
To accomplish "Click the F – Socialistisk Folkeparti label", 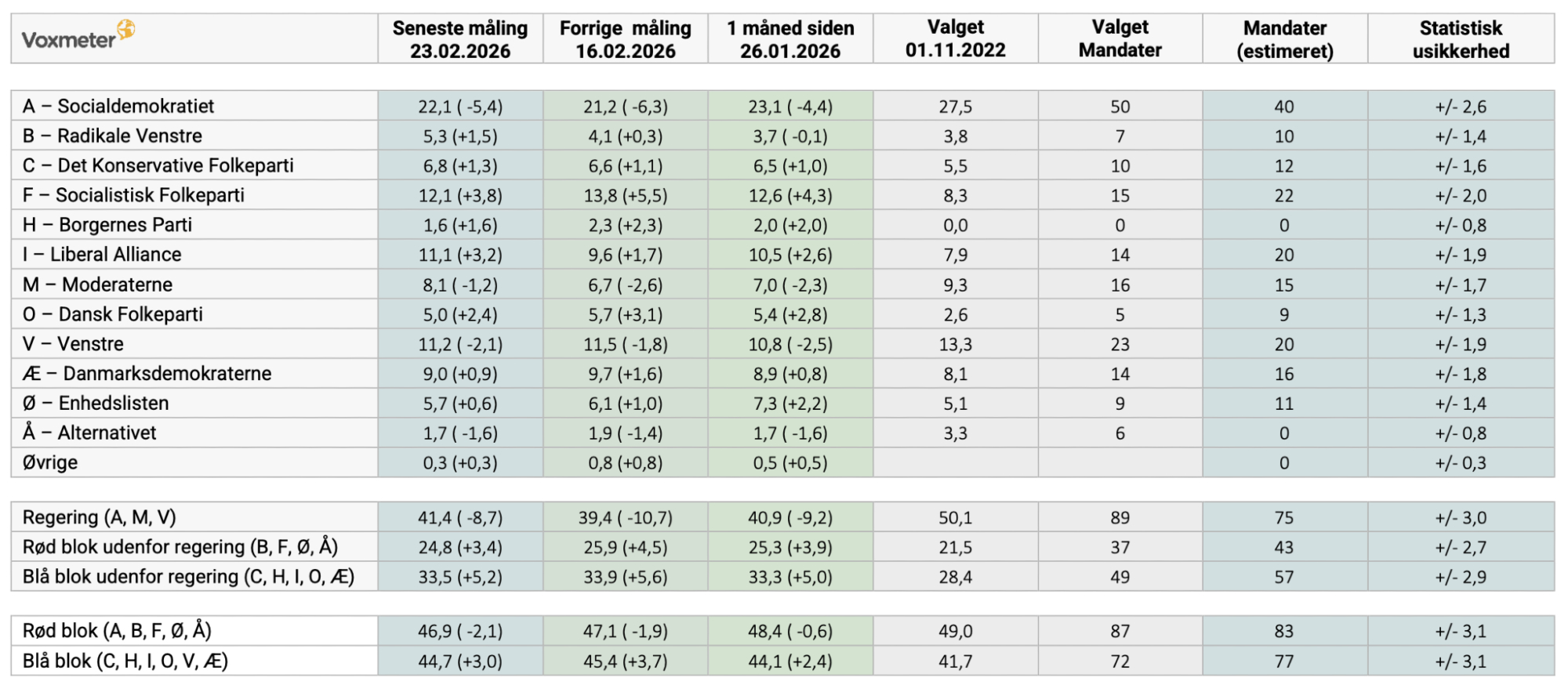I will click(x=133, y=195).
